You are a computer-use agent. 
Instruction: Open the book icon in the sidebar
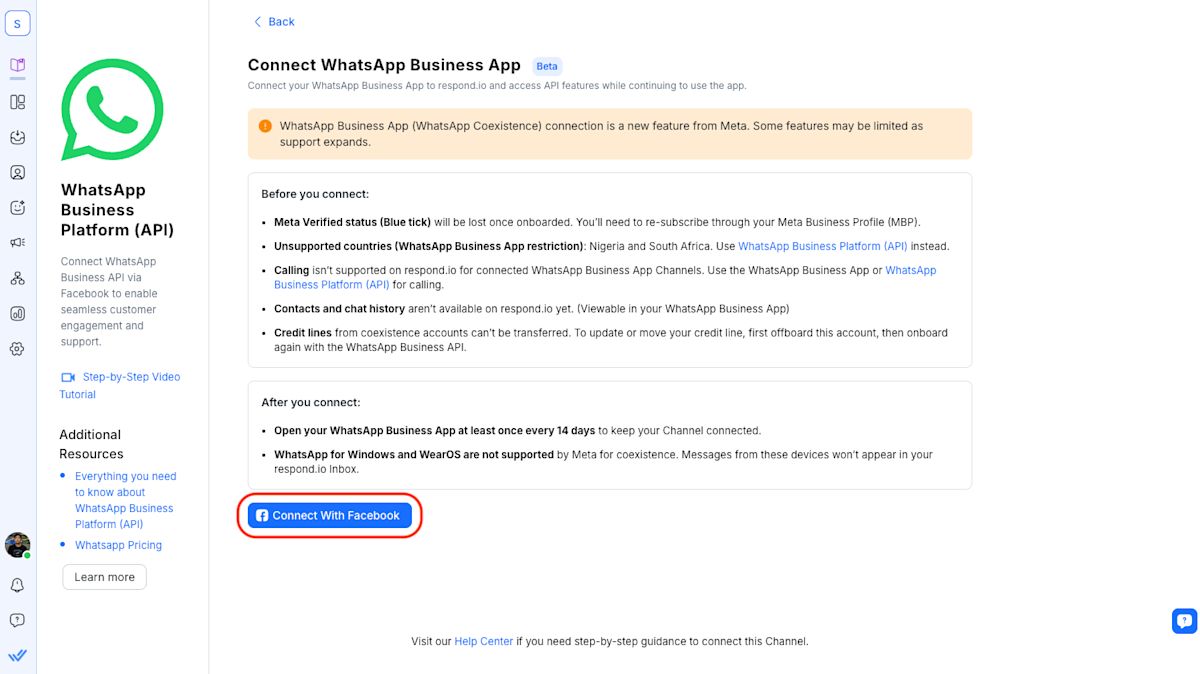(17, 66)
